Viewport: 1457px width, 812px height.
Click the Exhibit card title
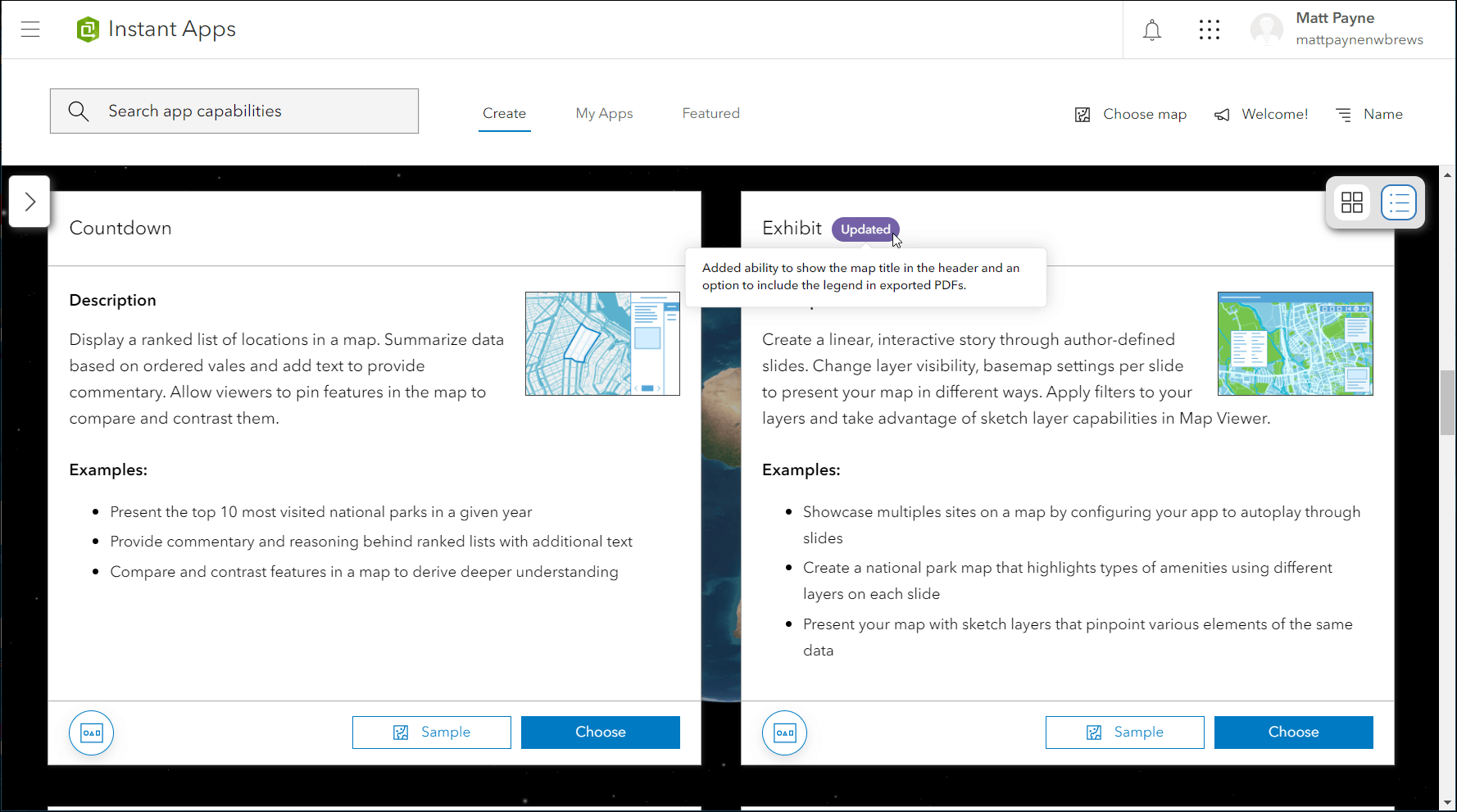792,229
